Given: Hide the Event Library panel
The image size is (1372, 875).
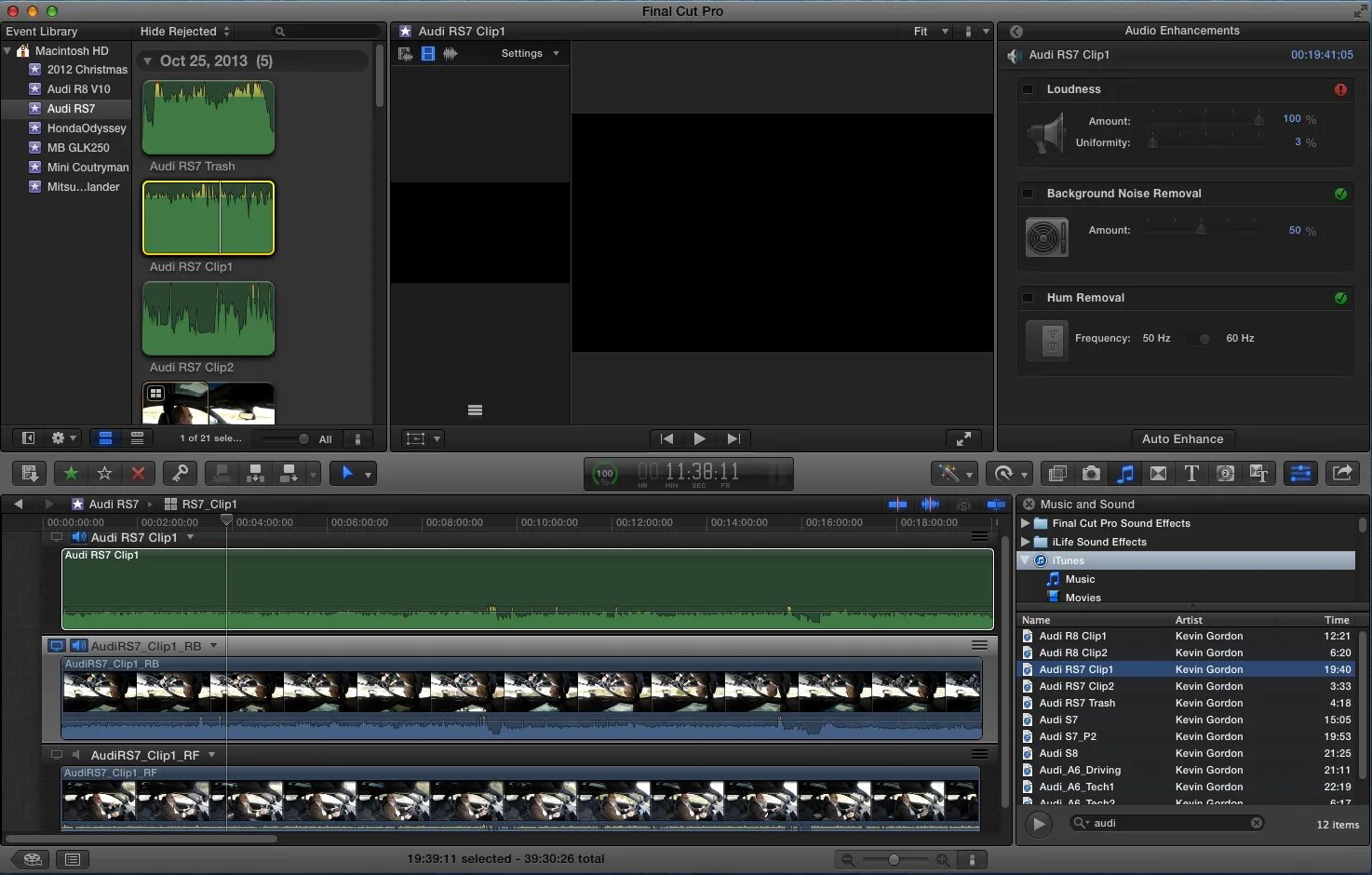Looking at the screenshot, I should pyautogui.click(x=28, y=437).
